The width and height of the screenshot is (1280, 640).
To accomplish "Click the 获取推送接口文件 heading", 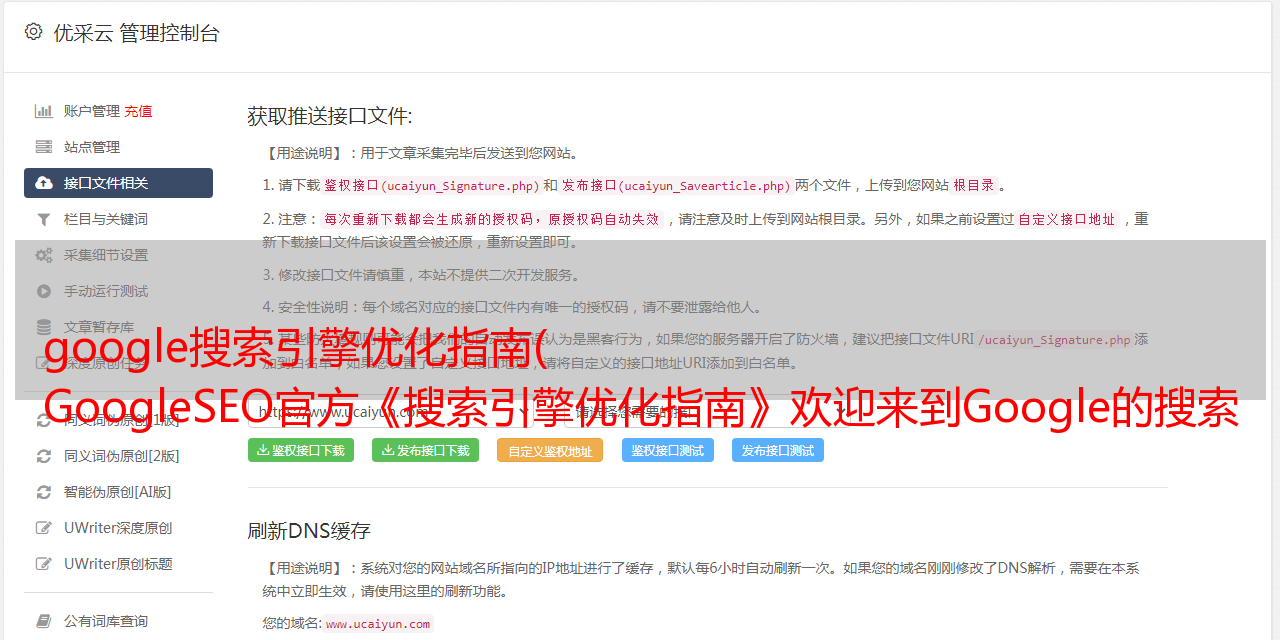I will coord(330,116).
